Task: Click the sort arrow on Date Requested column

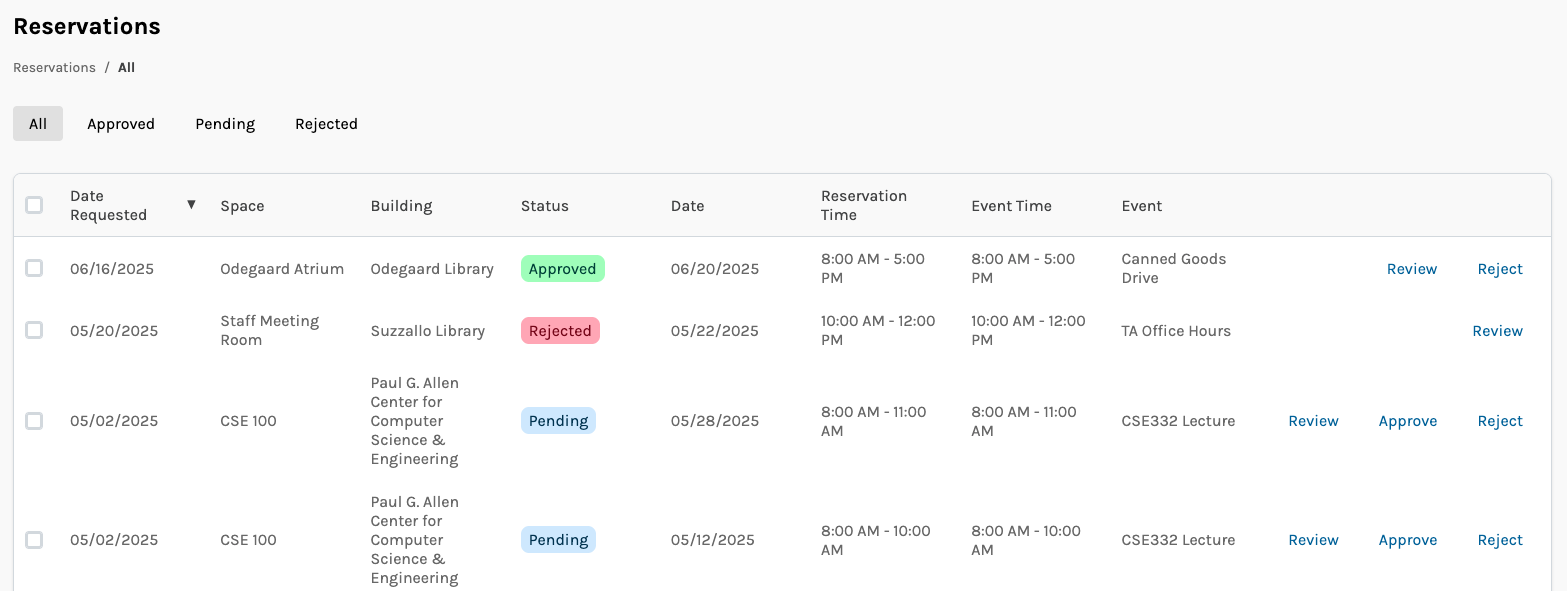Action: [191, 204]
